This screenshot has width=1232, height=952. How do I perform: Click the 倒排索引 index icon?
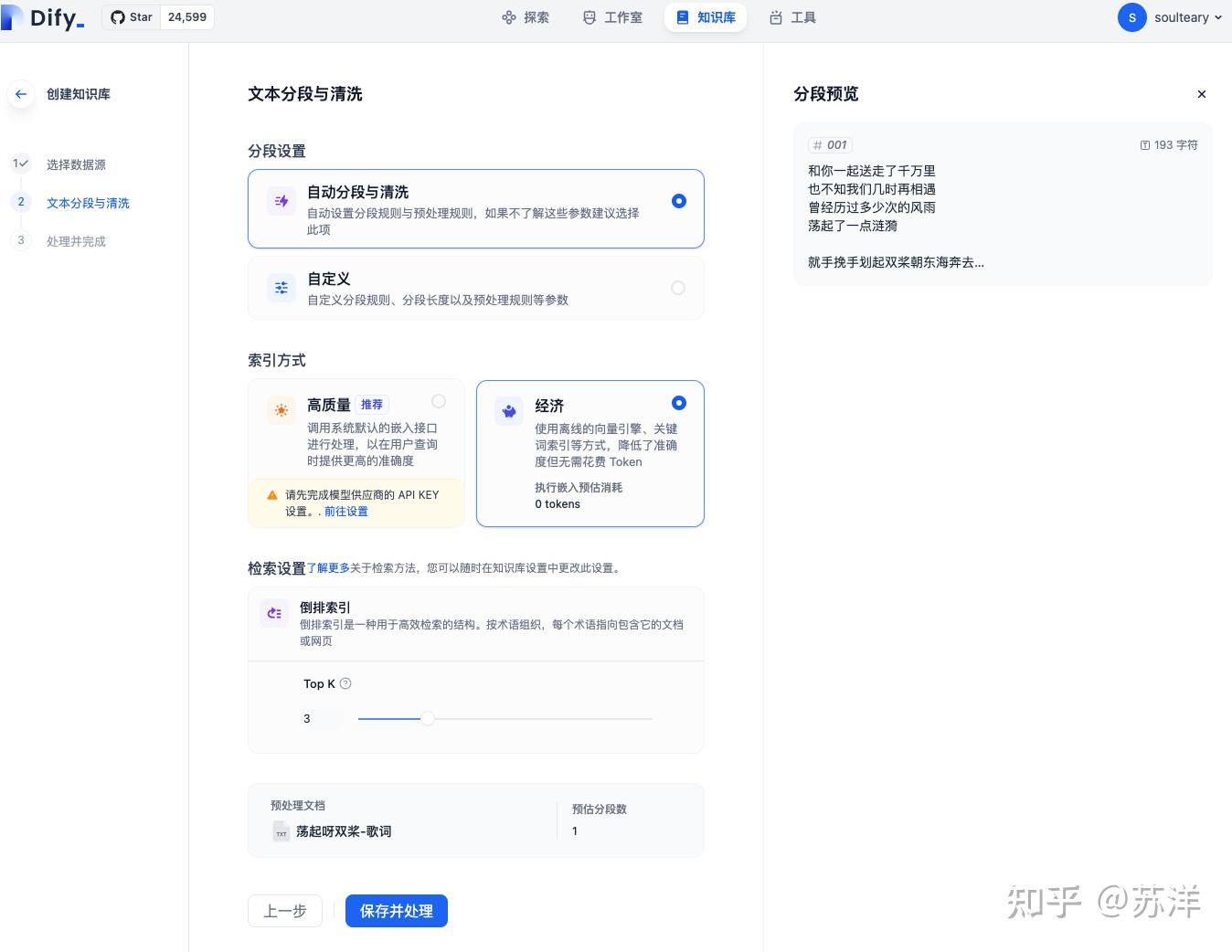point(274,613)
